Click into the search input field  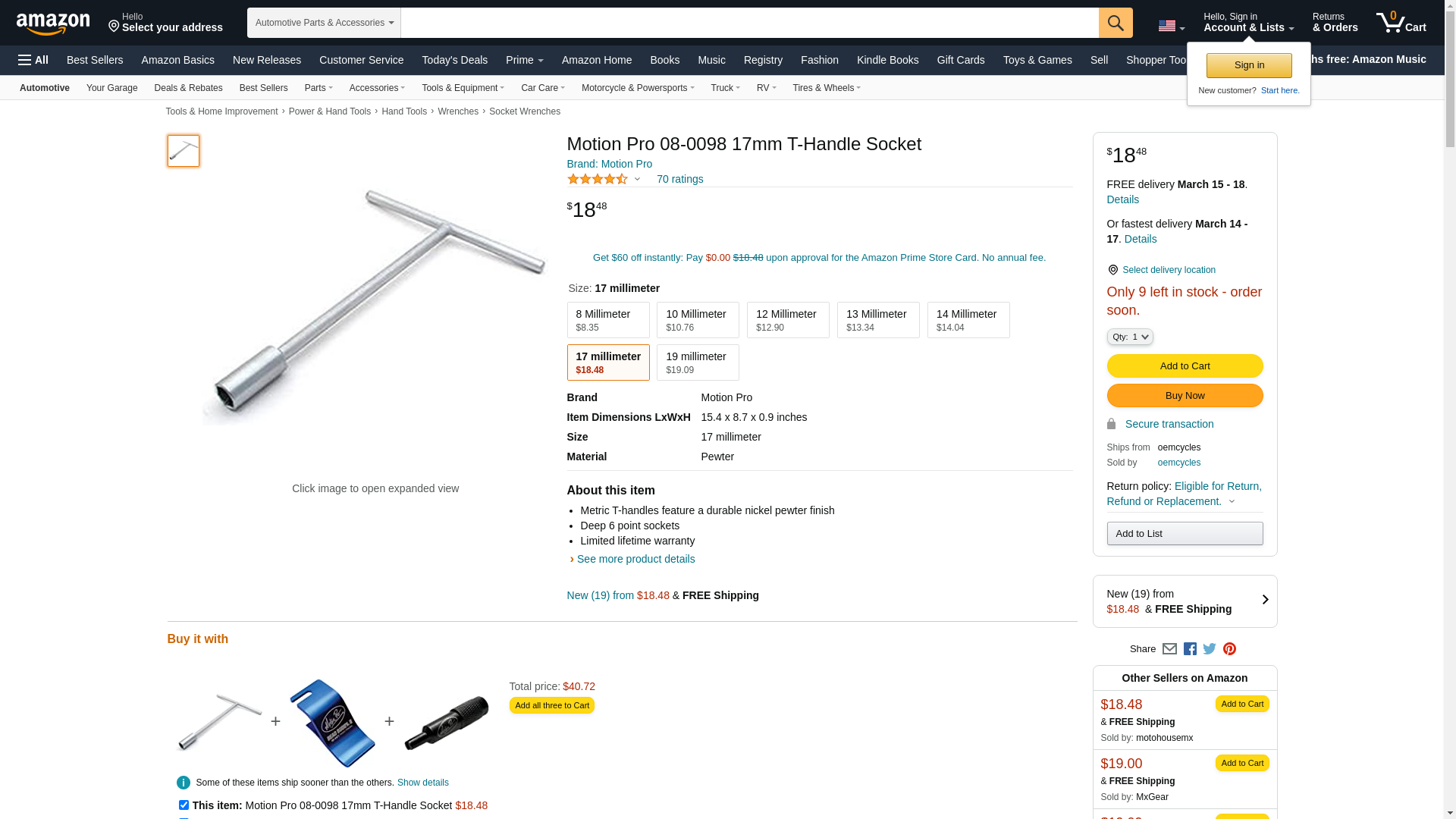click(x=749, y=23)
